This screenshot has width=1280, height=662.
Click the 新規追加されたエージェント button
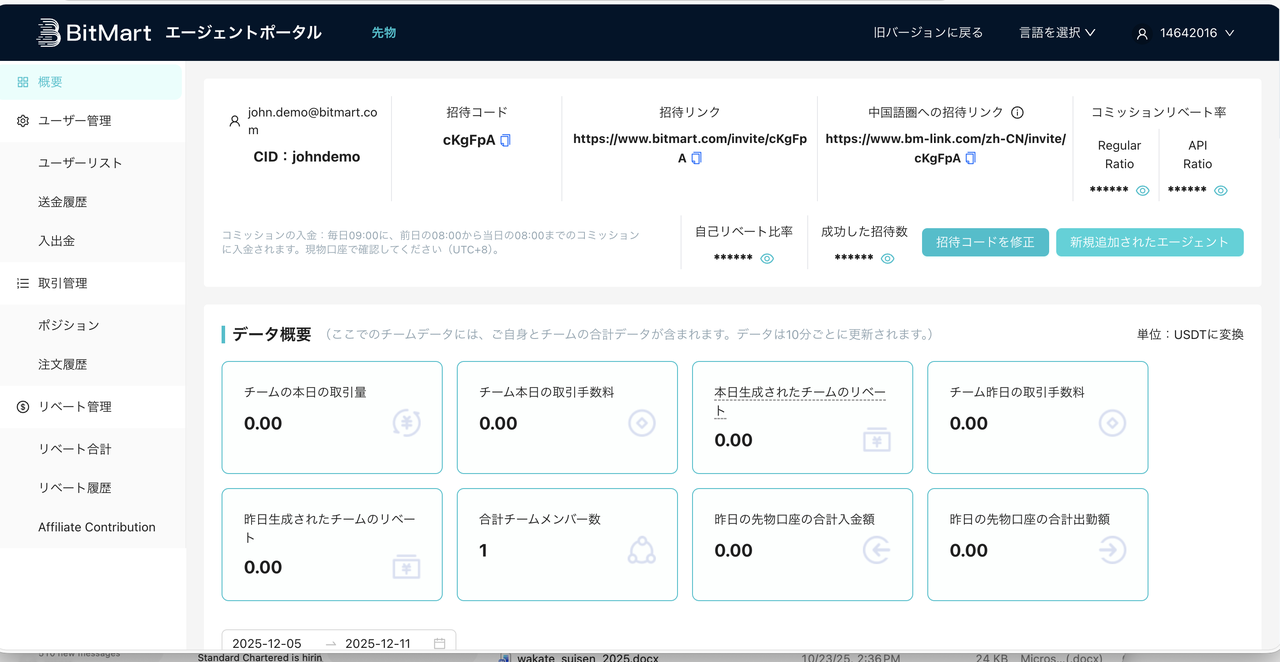(x=1149, y=242)
